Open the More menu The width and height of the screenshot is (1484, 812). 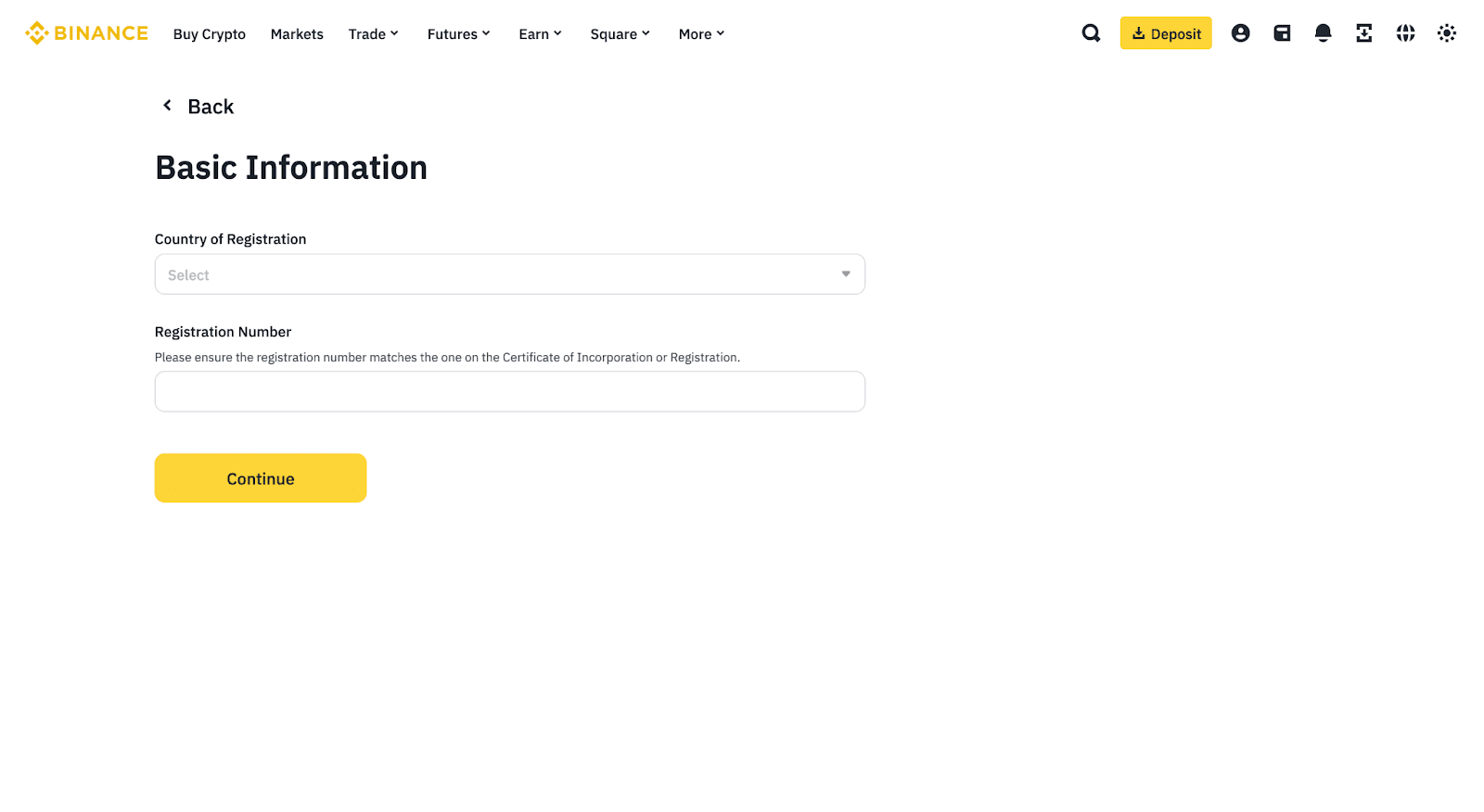click(x=701, y=34)
